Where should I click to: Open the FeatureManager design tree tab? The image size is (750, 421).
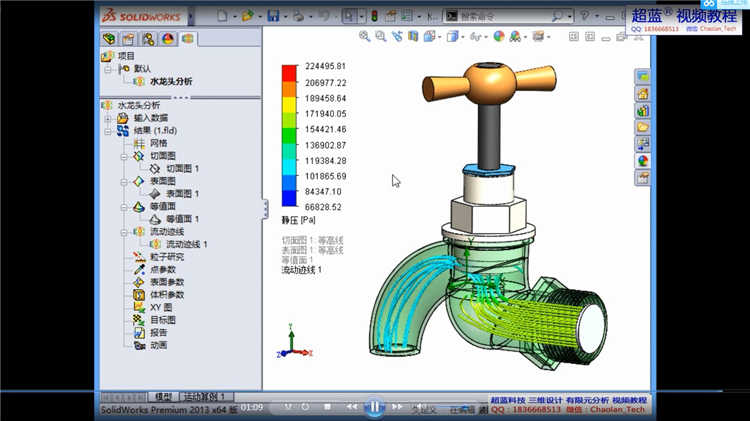tap(109, 39)
